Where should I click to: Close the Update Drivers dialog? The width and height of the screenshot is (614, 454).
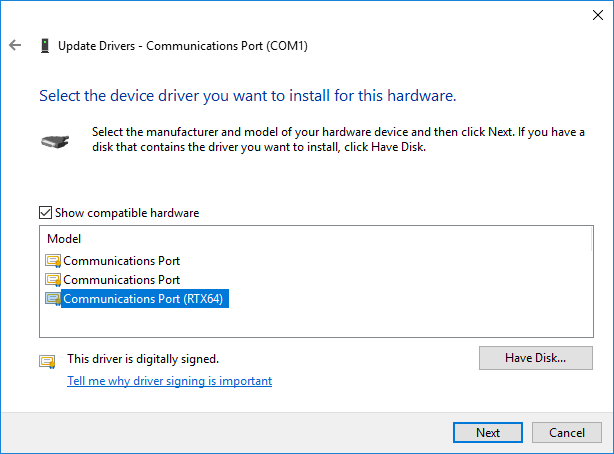(x=598, y=15)
